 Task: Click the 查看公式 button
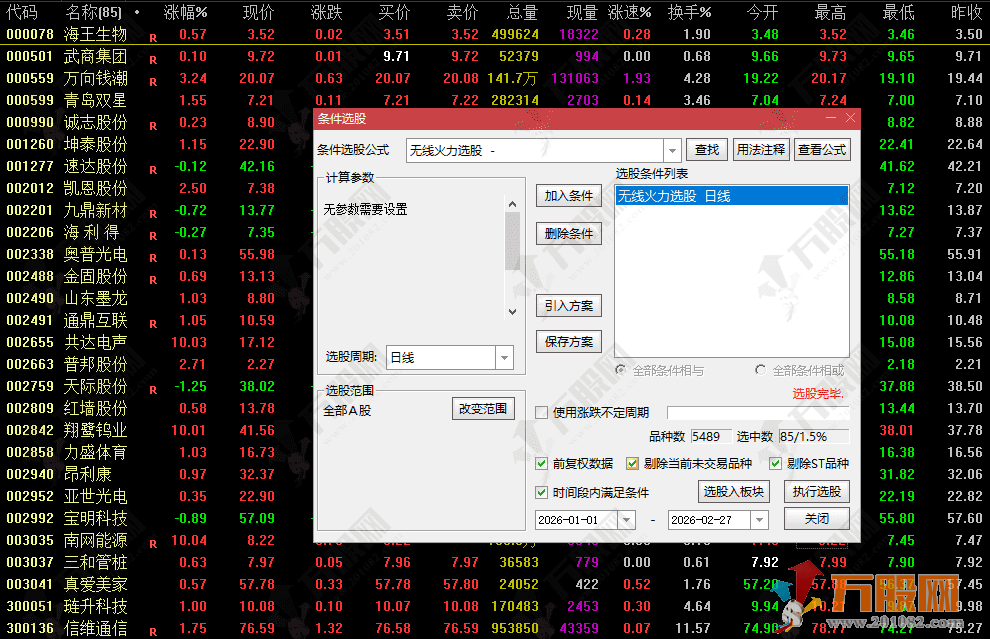(x=822, y=148)
